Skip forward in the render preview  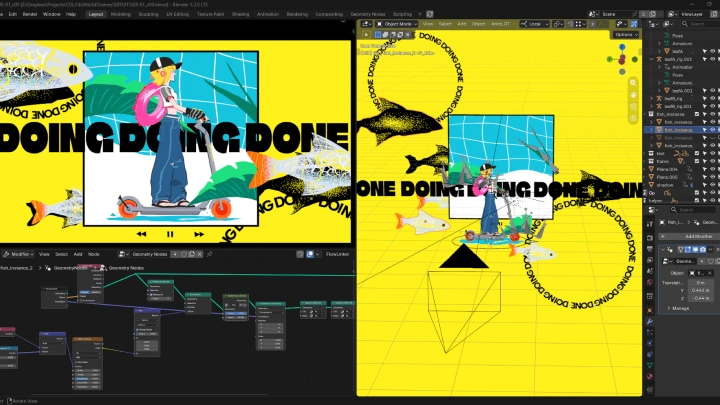coord(199,234)
